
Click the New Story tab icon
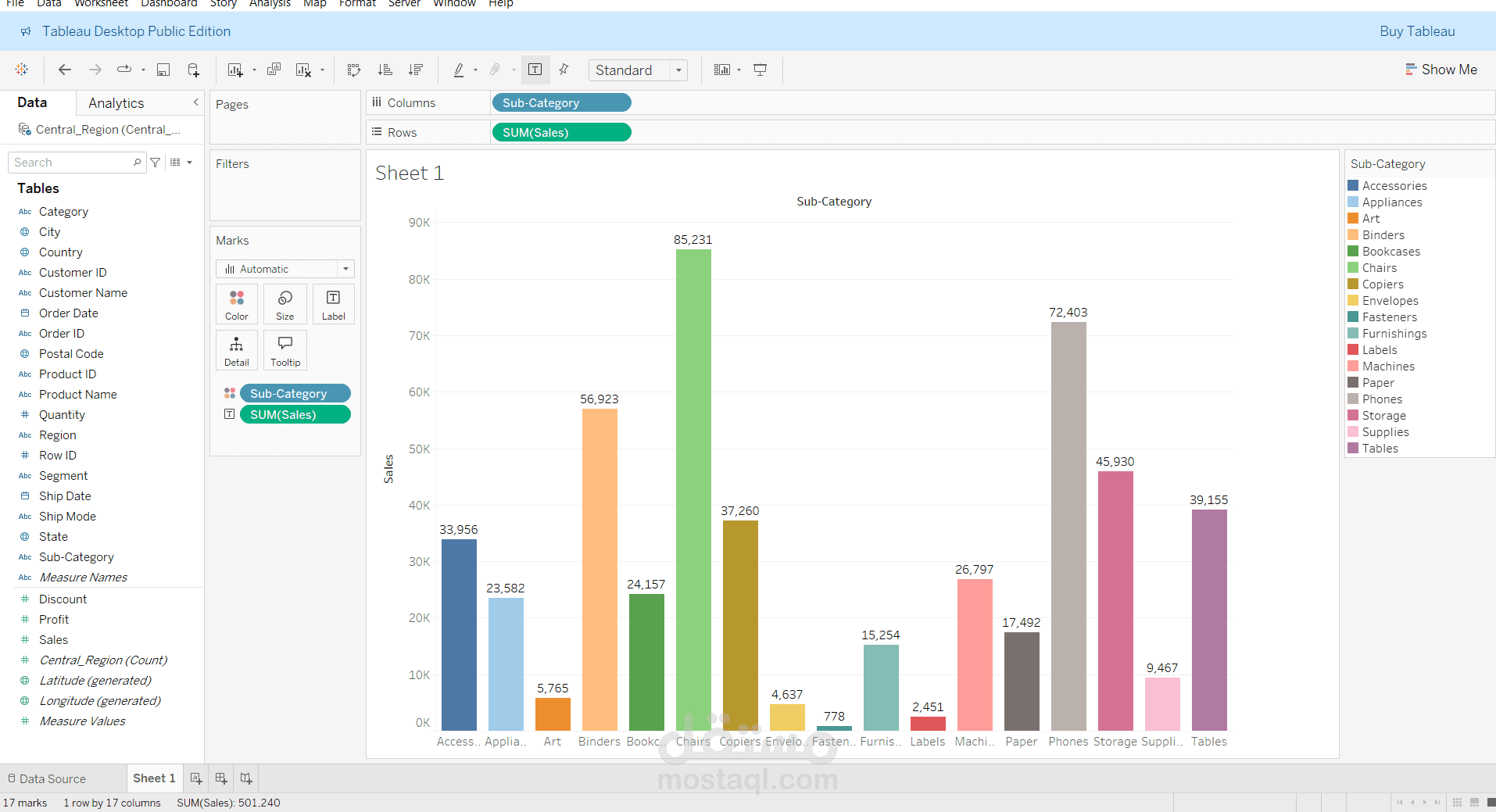pyautogui.click(x=246, y=778)
